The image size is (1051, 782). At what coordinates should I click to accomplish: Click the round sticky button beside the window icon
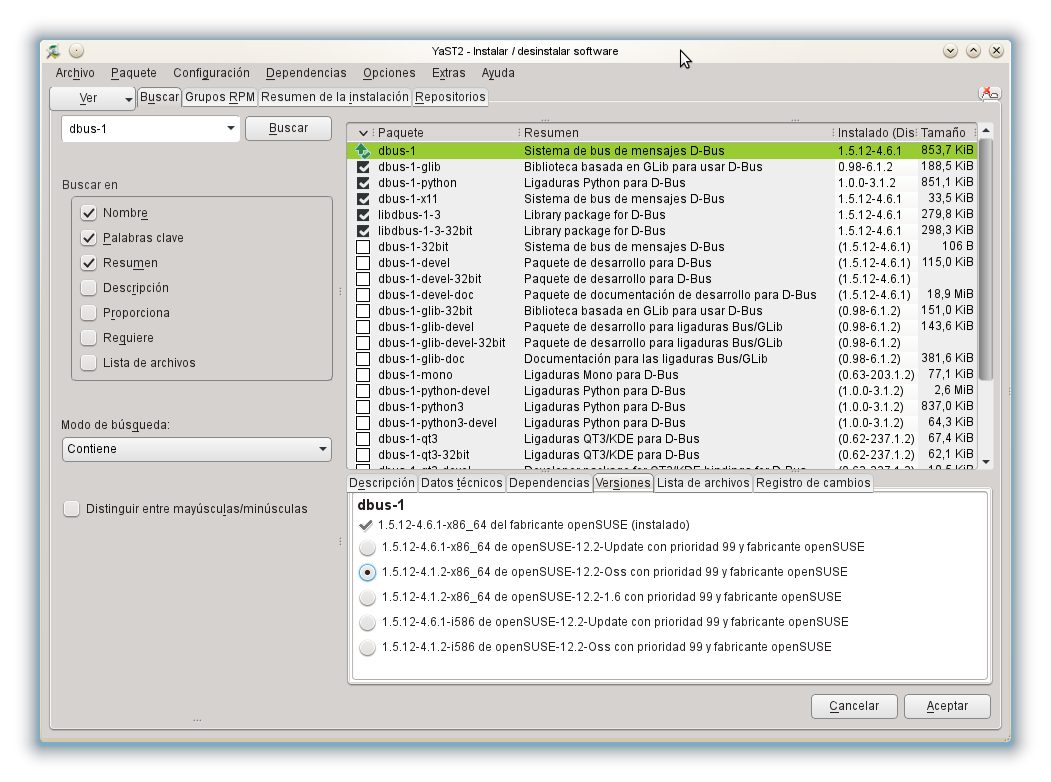[76, 51]
